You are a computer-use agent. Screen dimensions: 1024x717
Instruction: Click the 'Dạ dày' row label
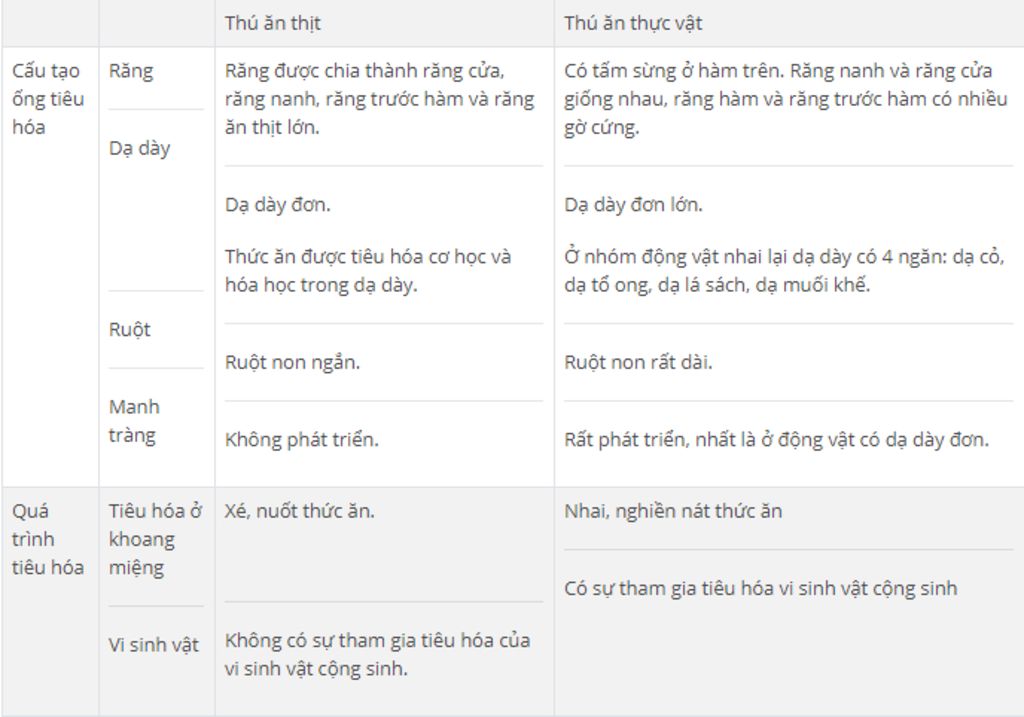pos(139,148)
